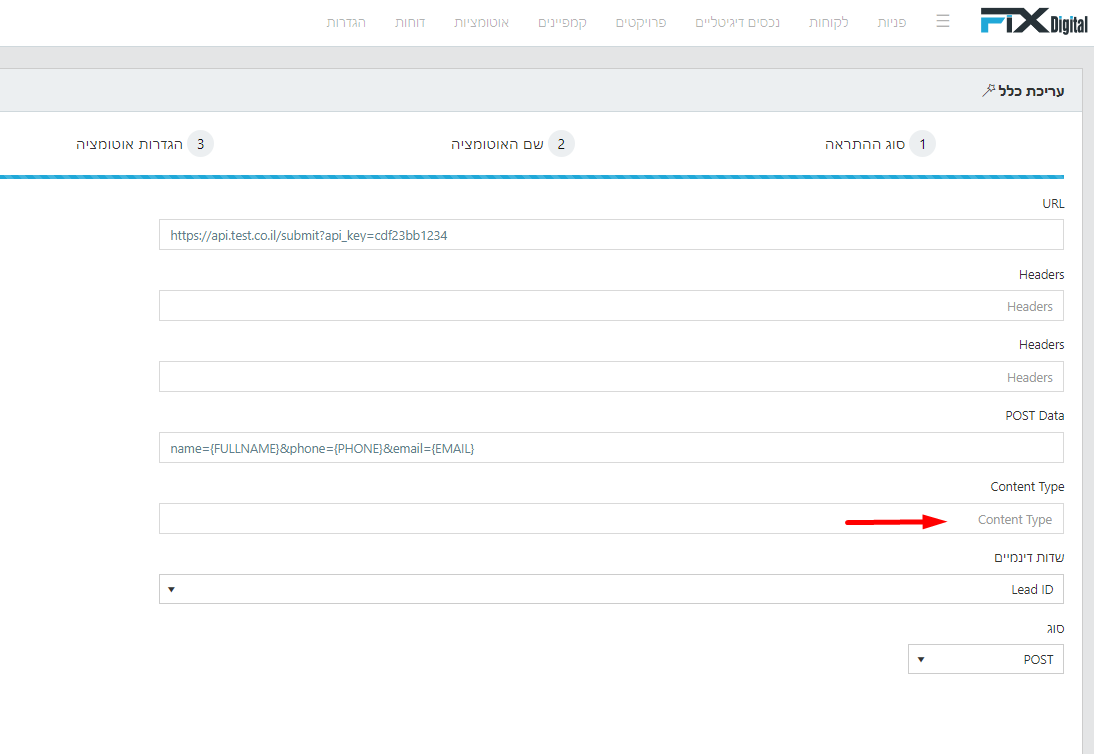This screenshot has height=754, width=1094.
Task: Open the נכסים דיגיטליים menu
Action: tap(737, 22)
